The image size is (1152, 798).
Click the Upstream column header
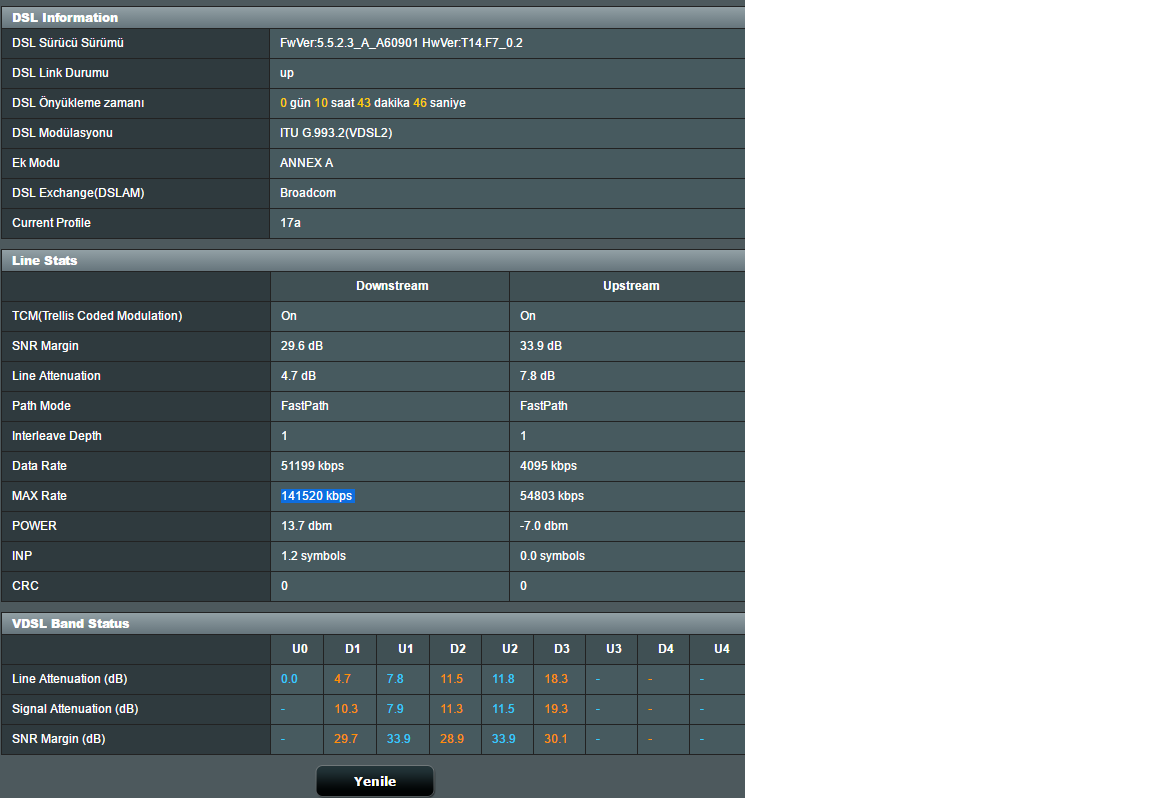(631, 286)
